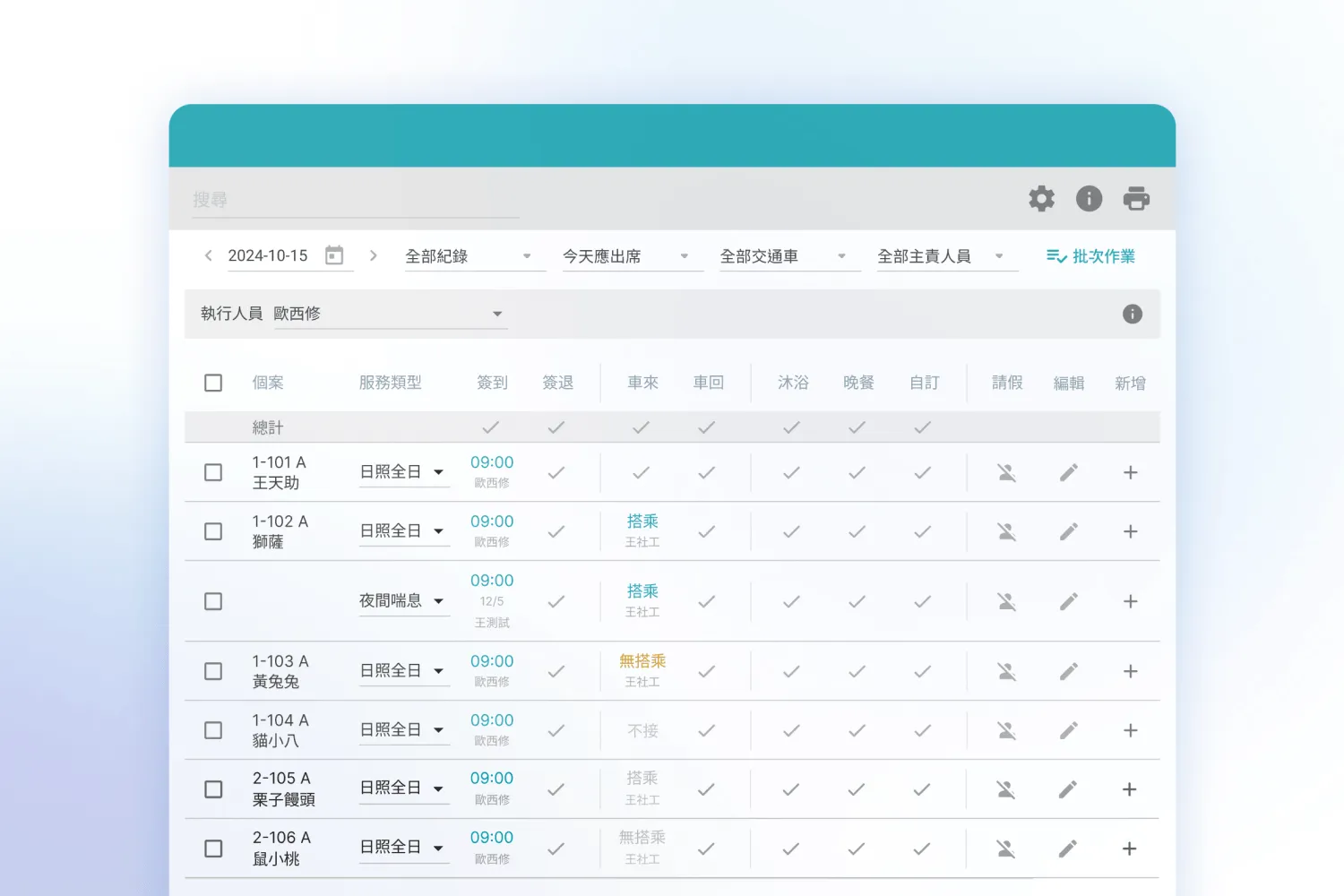
Task: Print the attendance list
Action: tap(1136, 198)
